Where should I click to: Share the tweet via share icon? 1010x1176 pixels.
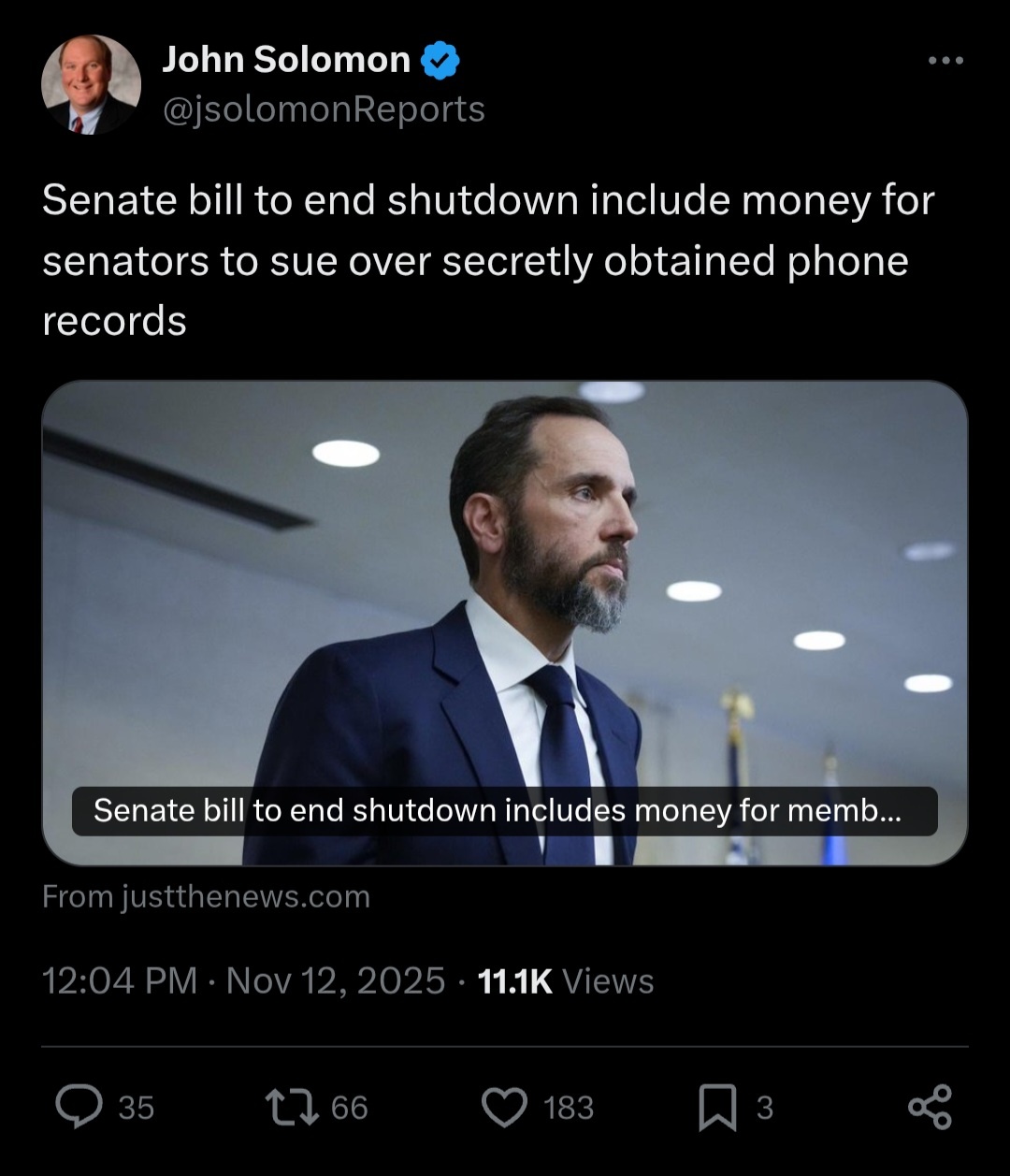(x=930, y=1107)
